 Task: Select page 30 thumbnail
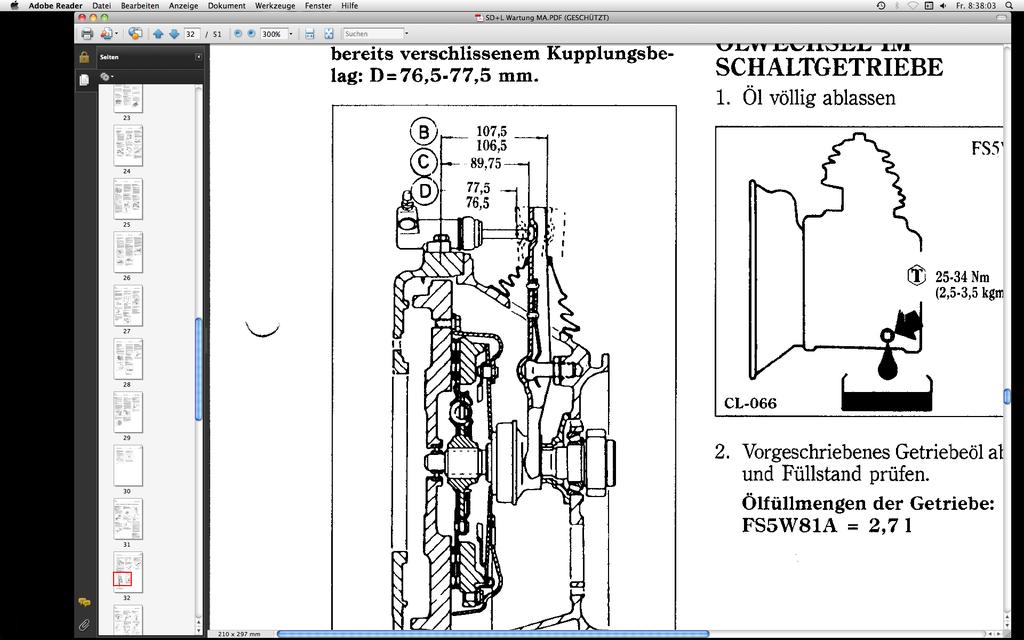[128, 466]
